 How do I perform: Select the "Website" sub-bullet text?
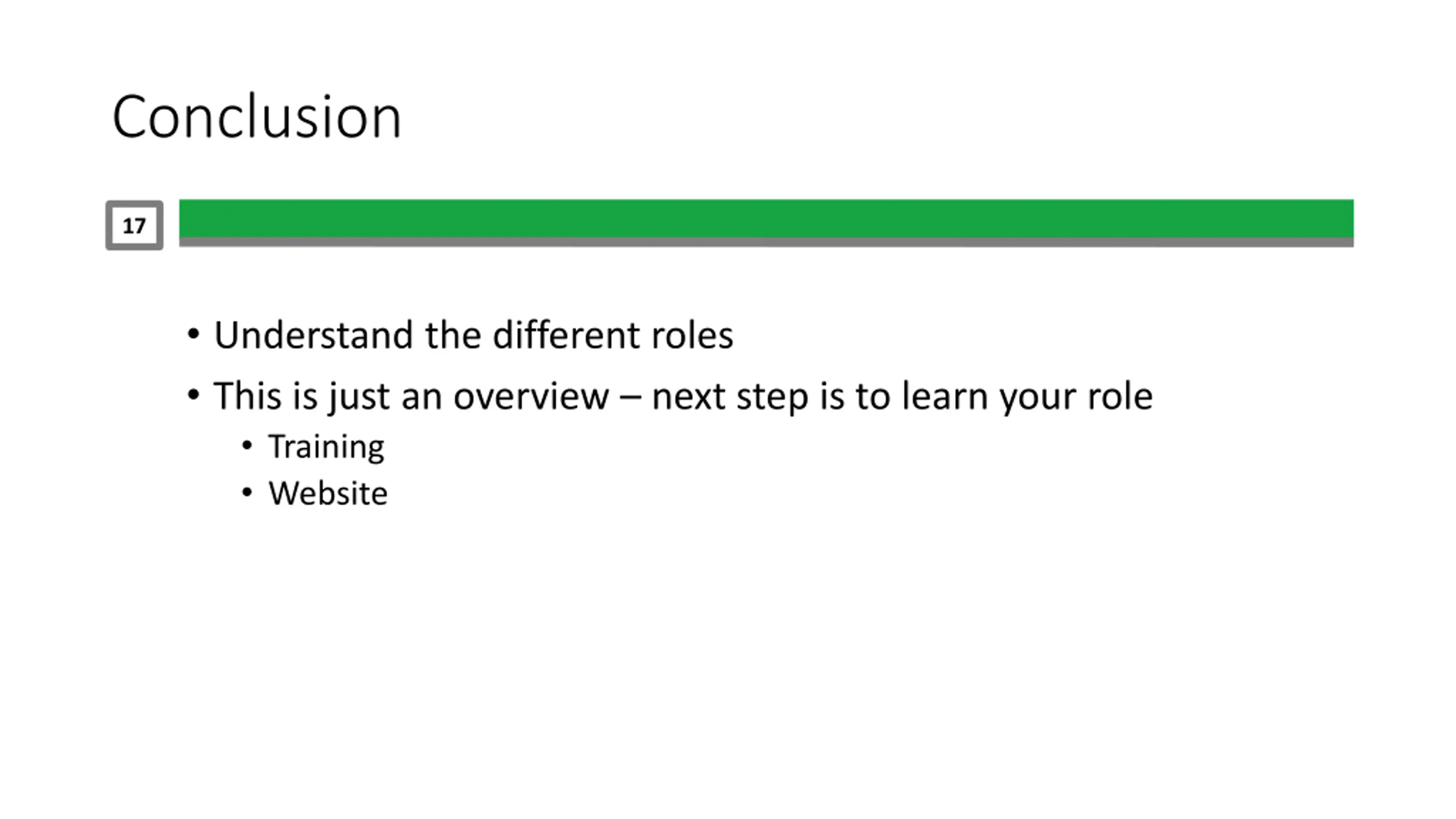pos(328,493)
